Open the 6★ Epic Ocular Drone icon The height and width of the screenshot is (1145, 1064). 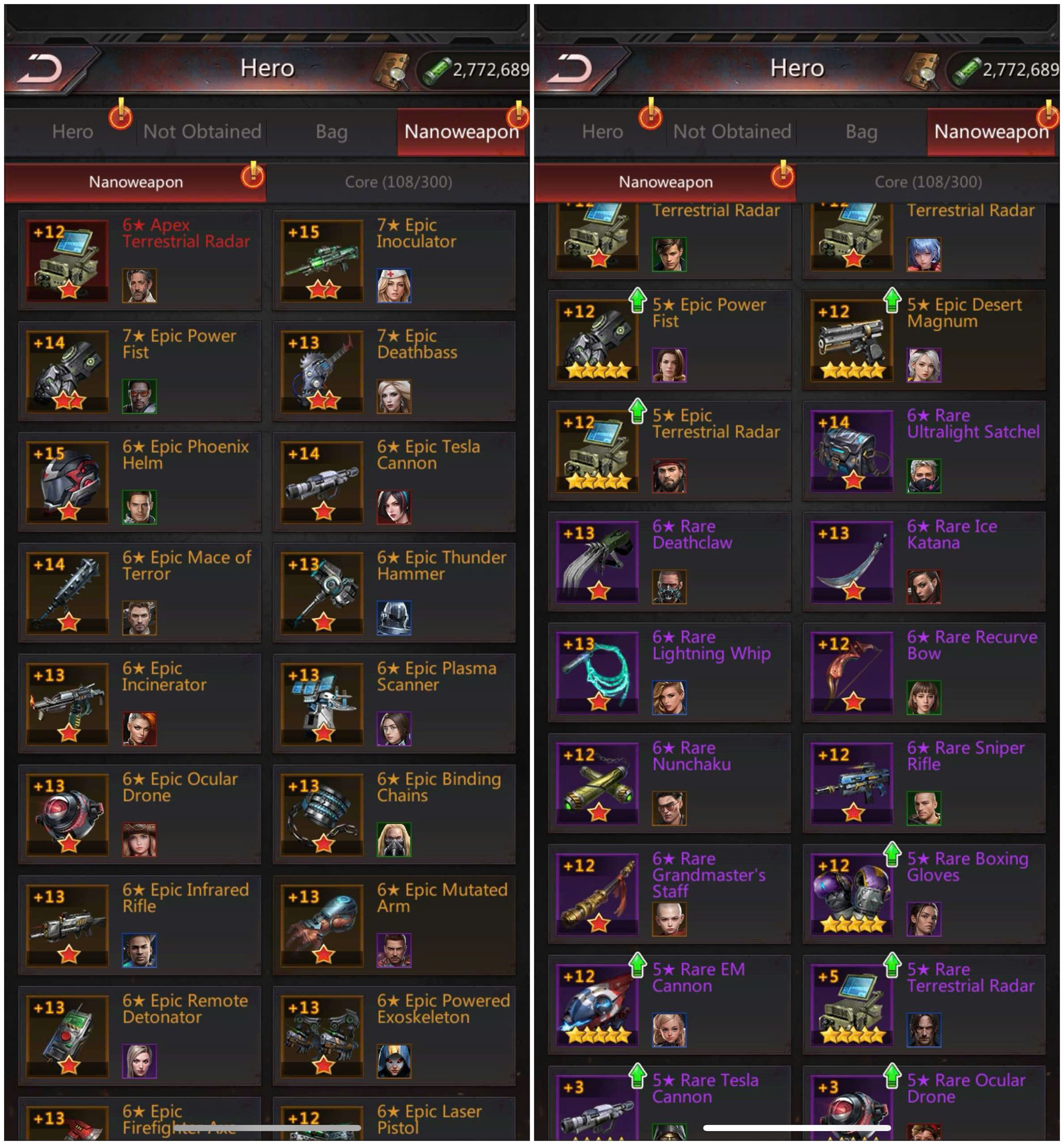coord(68,814)
